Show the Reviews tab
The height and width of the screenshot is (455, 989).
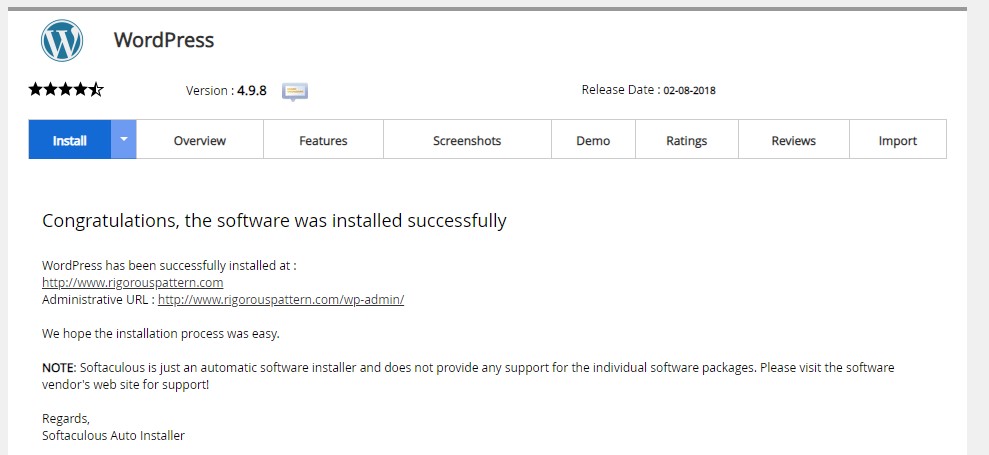coord(793,139)
